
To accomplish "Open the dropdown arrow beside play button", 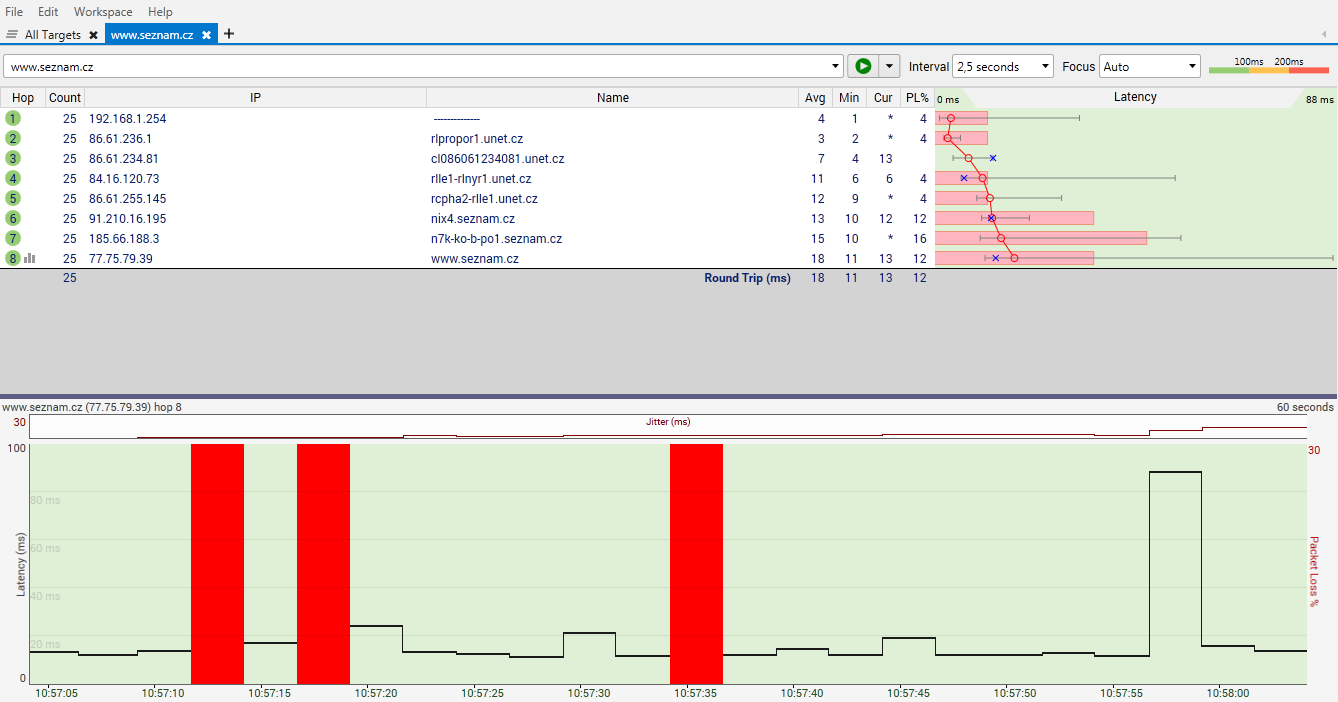I will click(888, 66).
